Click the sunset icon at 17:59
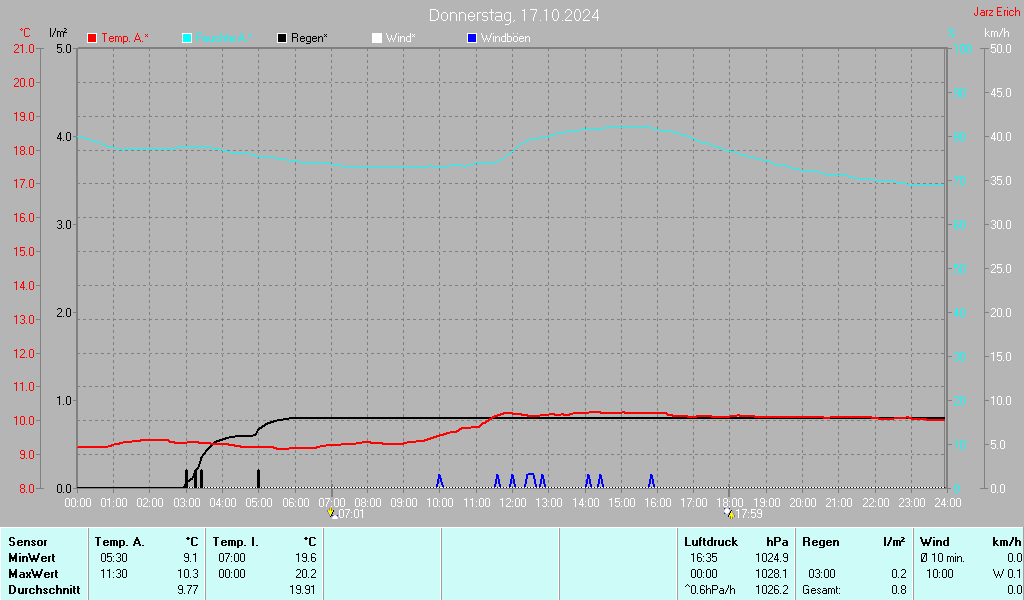Screen dimensions: 1024x600 (x=729, y=513)
